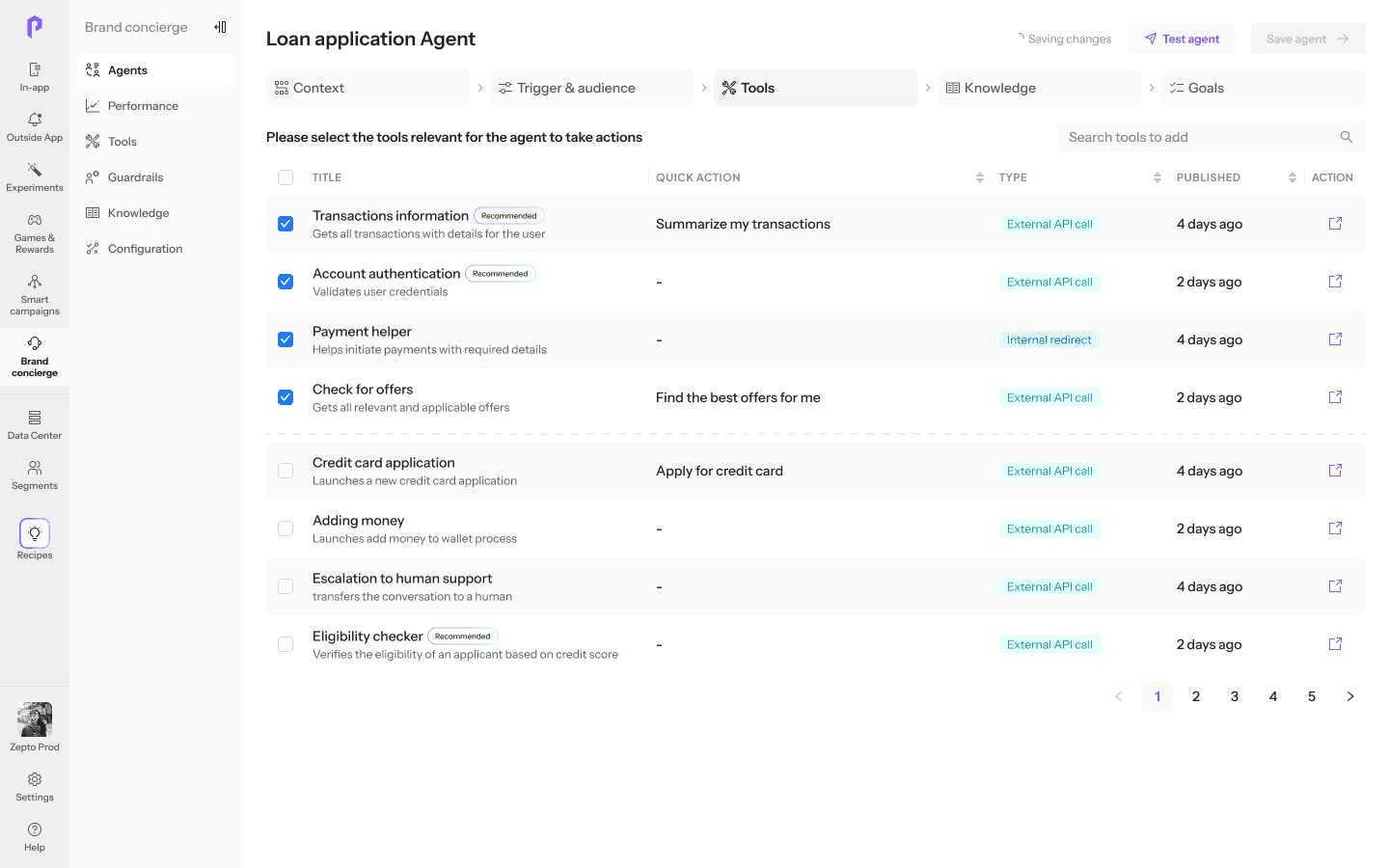Viewport: 1389px width, 868px height.
Task: Open Check for offers external link icon
Action: [1336, 397]
